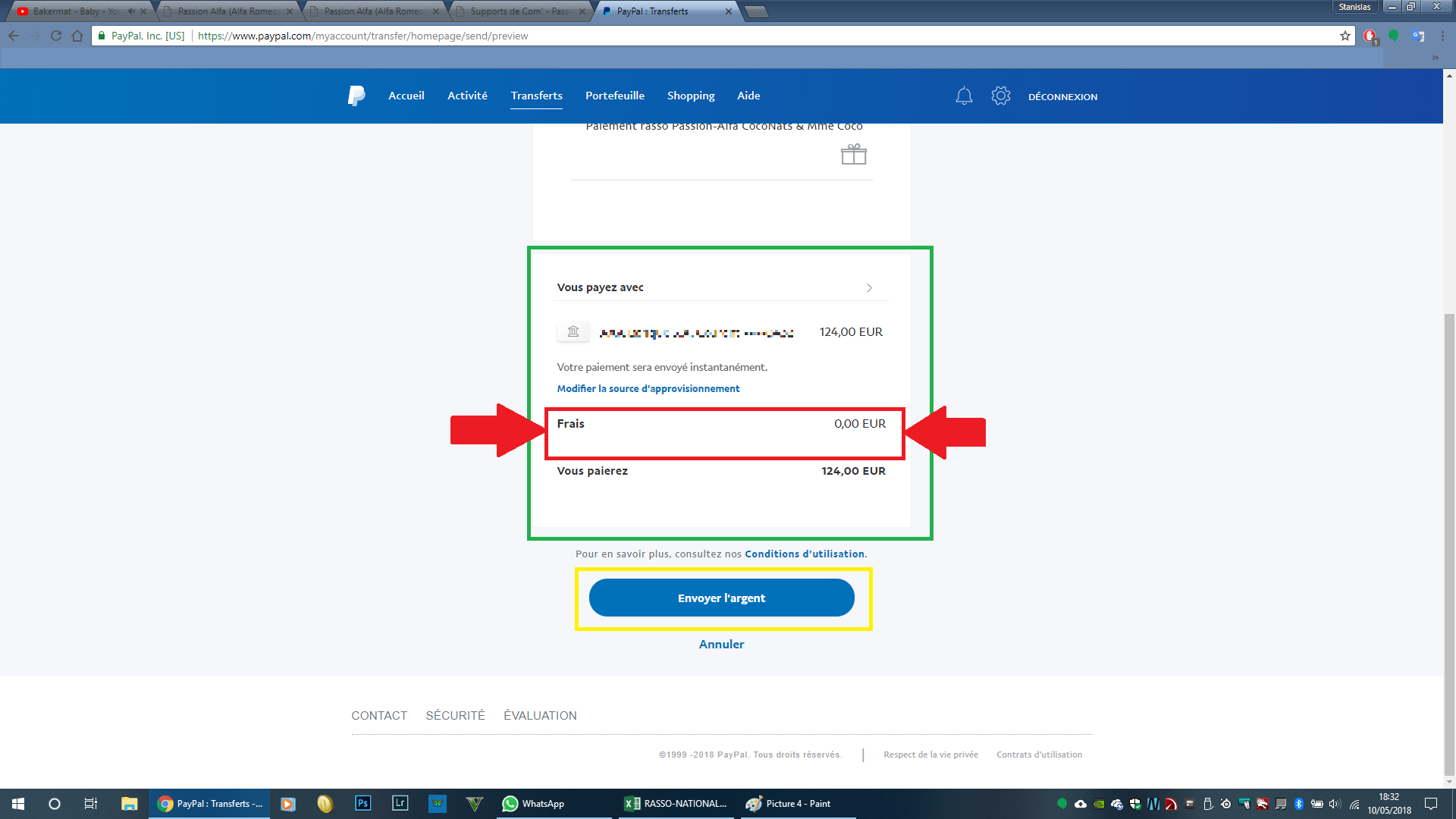Click the Annuler link
The width and height of the screenshot is (1456, 819).
(x=721, y=644)
